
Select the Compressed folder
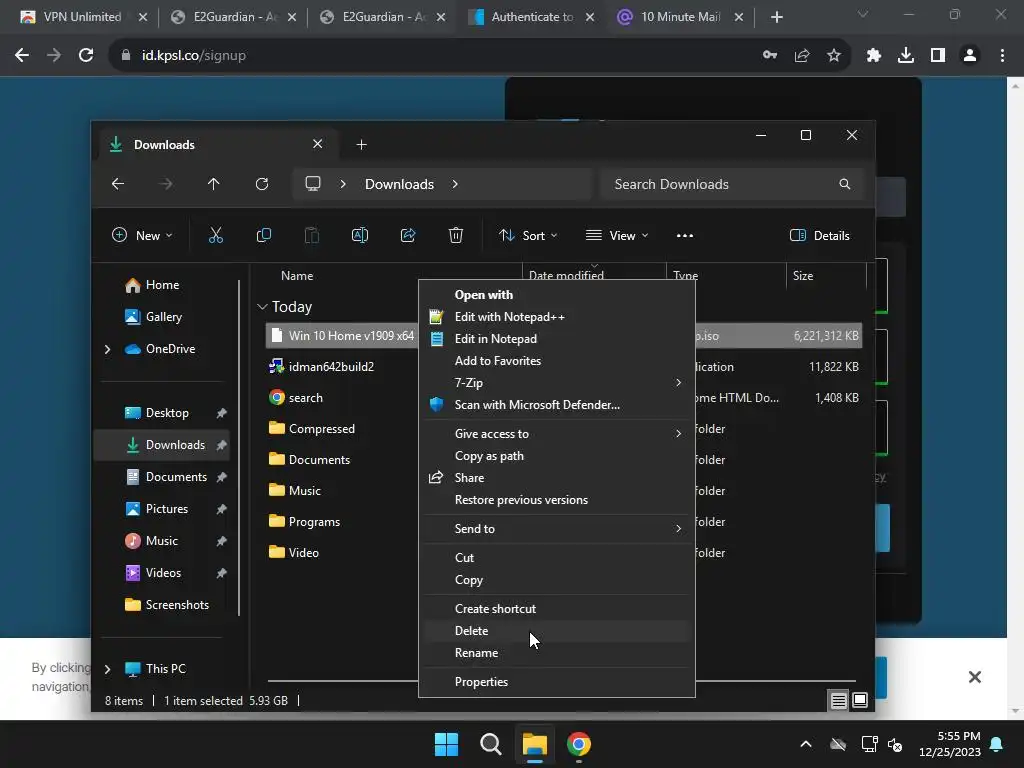tap(321, 428)
